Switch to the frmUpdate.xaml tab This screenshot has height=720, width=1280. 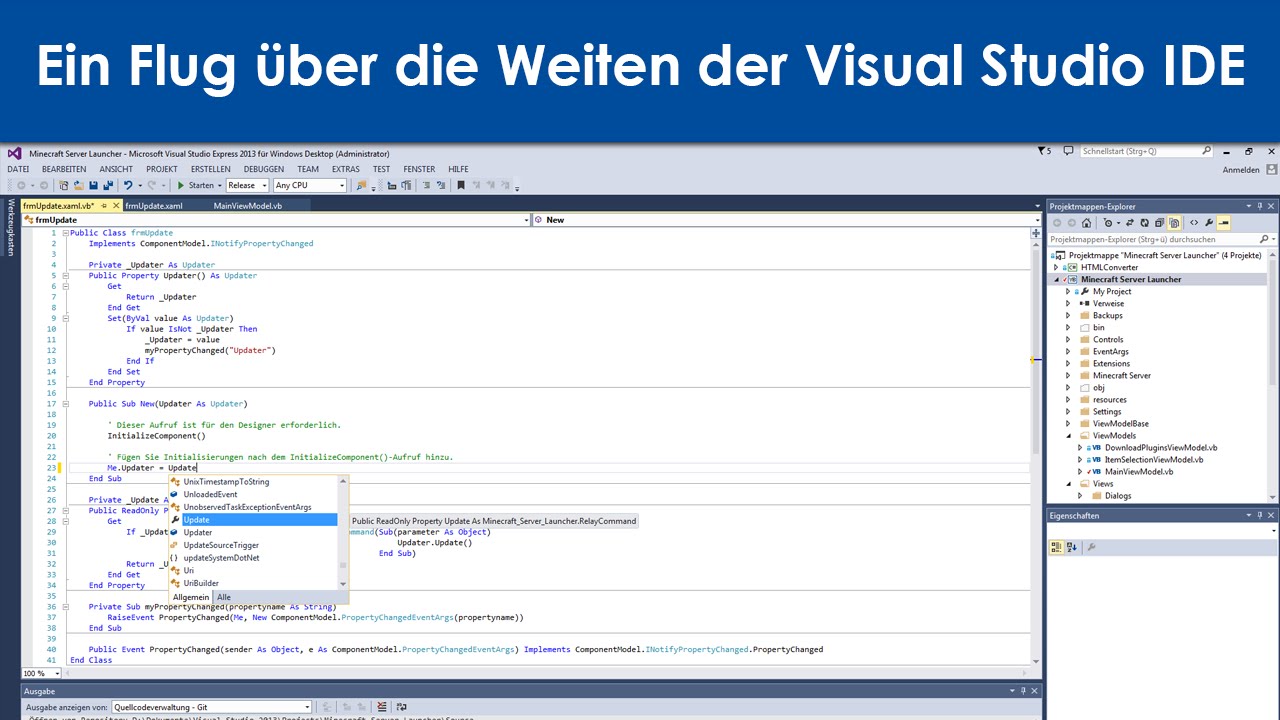click(x=154, y=206)
